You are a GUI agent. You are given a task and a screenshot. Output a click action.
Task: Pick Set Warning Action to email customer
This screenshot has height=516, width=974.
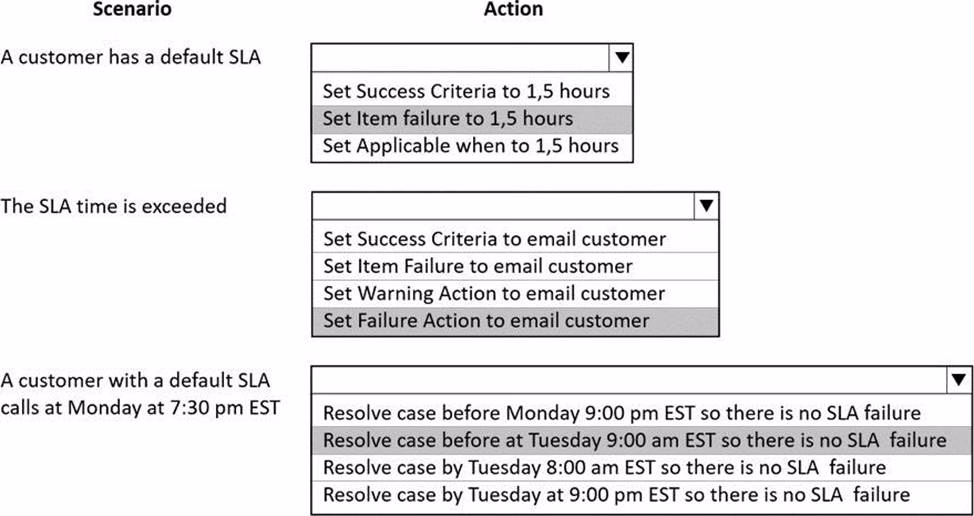(x=494, y=294)
